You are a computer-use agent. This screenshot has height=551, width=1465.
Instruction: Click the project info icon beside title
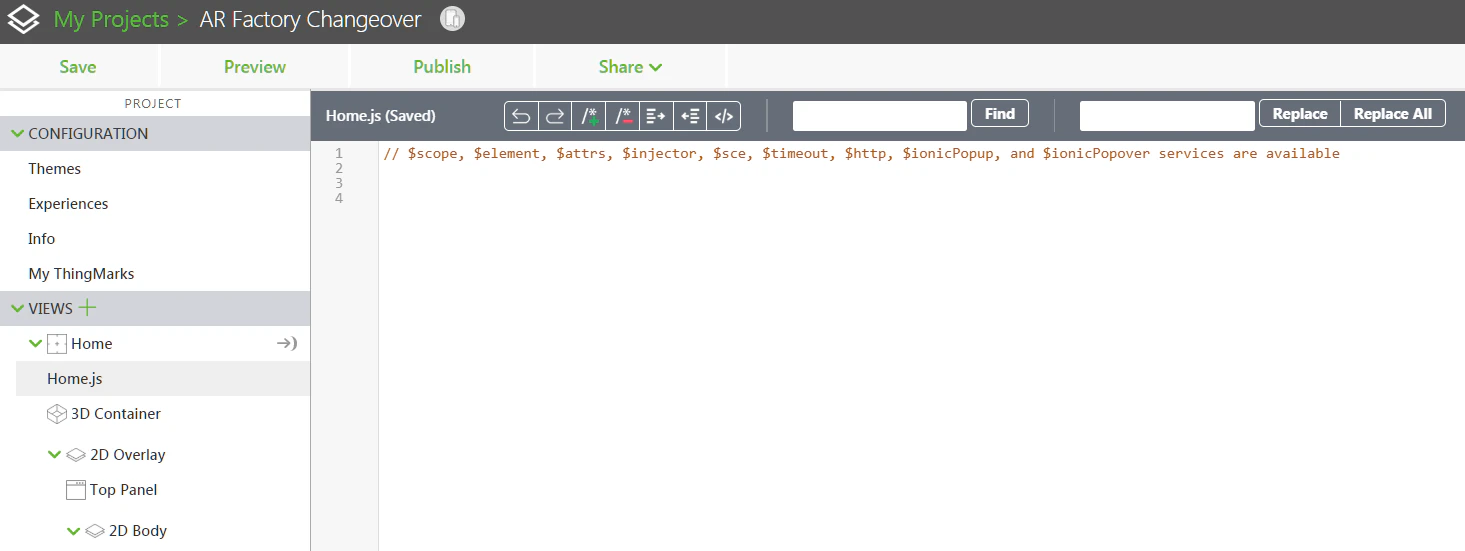point(453,19)
